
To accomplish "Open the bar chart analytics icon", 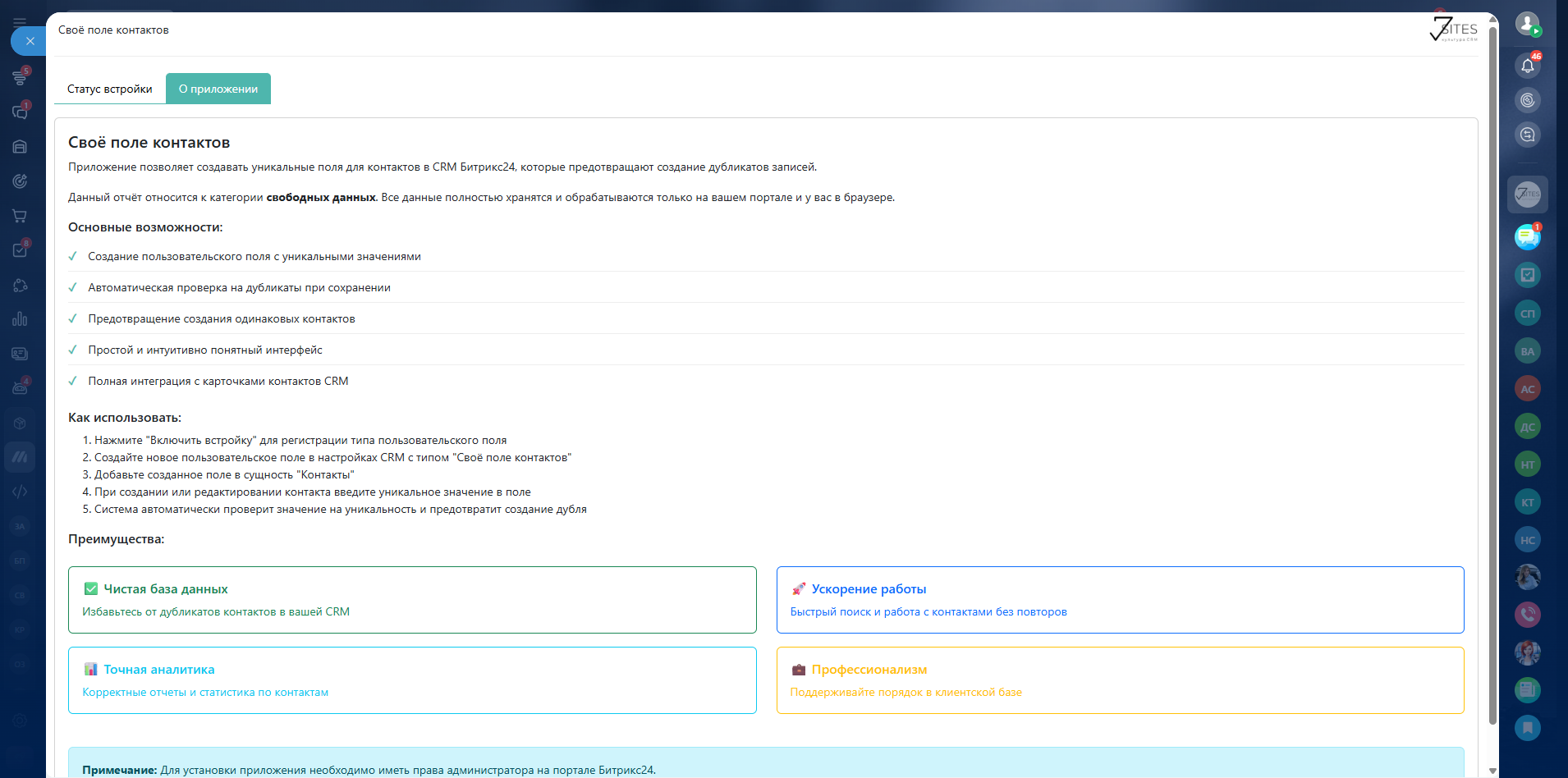I will coord(20,319).
